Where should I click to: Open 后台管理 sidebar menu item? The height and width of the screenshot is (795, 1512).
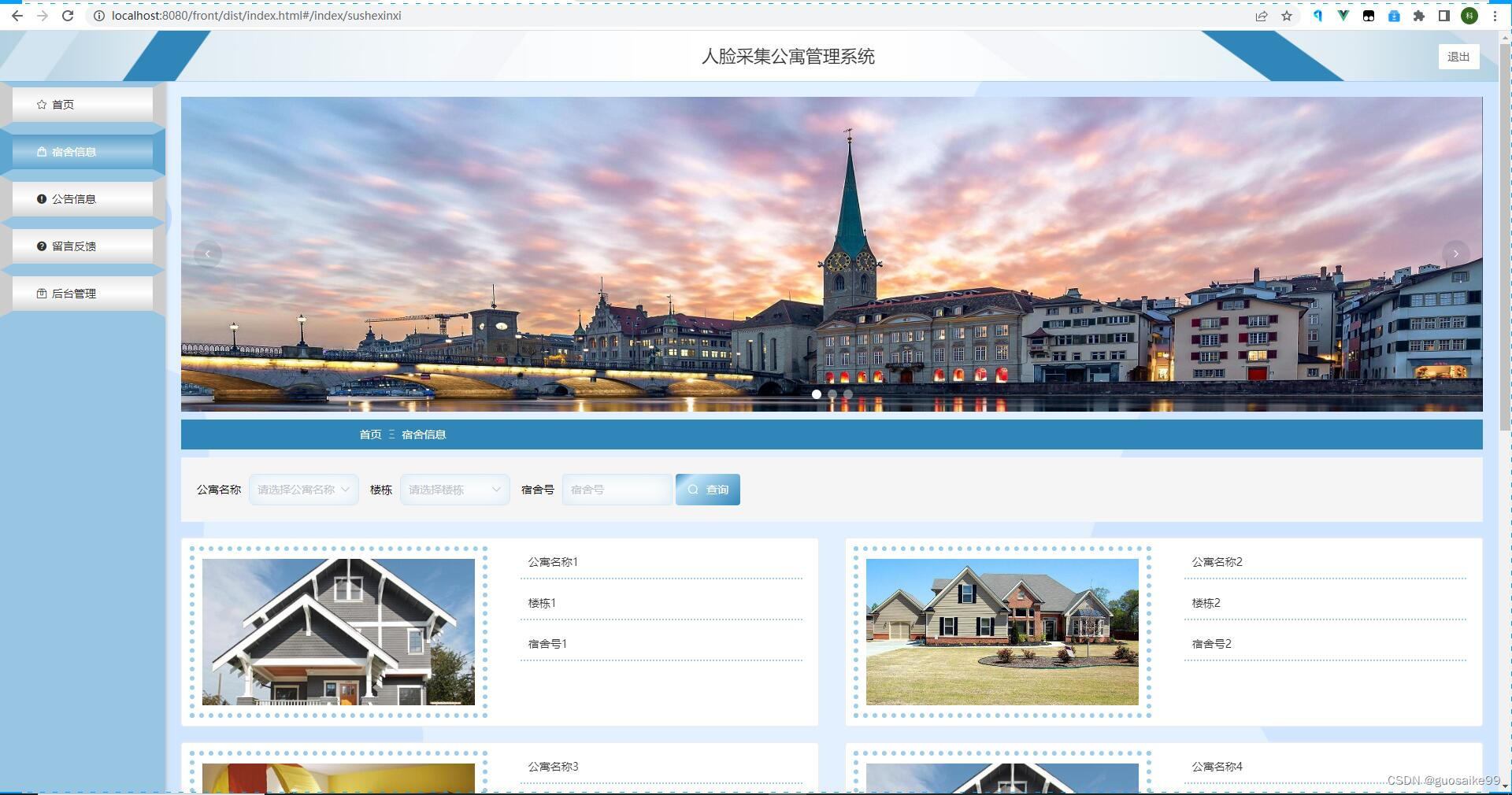(83, 294)
